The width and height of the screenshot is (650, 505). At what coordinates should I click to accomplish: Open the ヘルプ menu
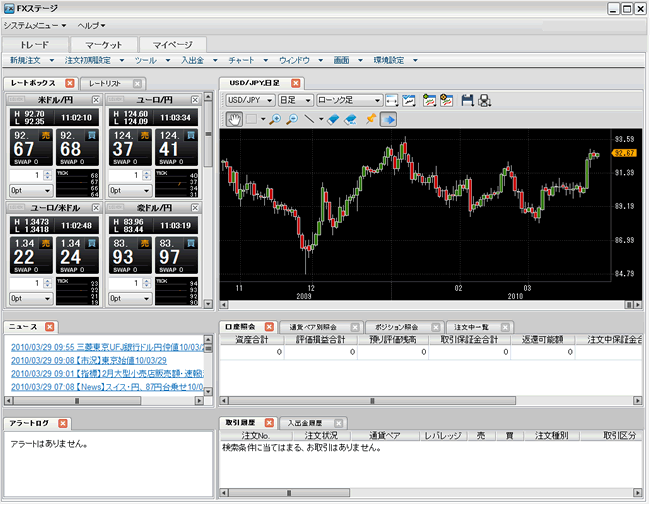(x=91, y=26)
